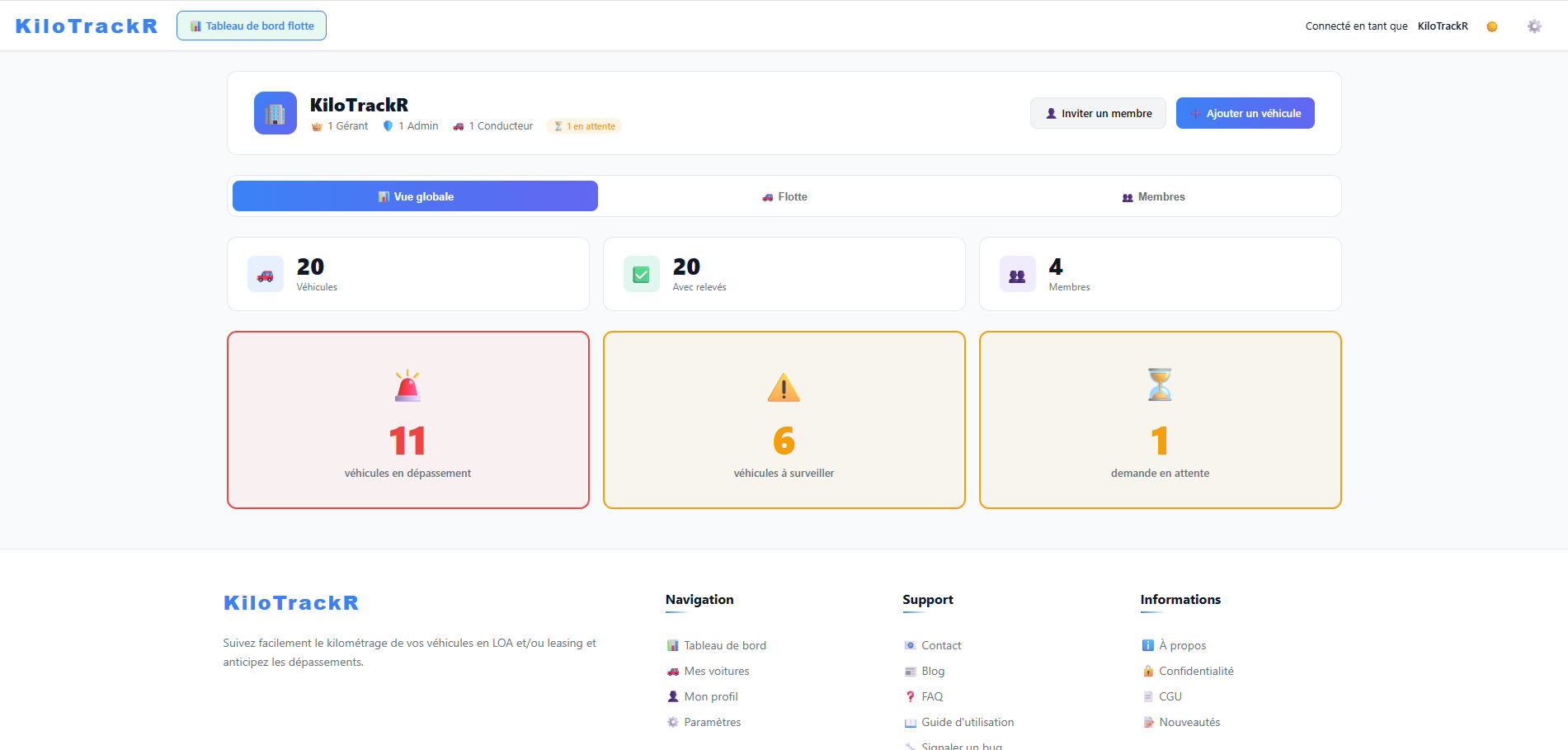
Task: Open the Tableau de bord flotte button
Action: 252,26
